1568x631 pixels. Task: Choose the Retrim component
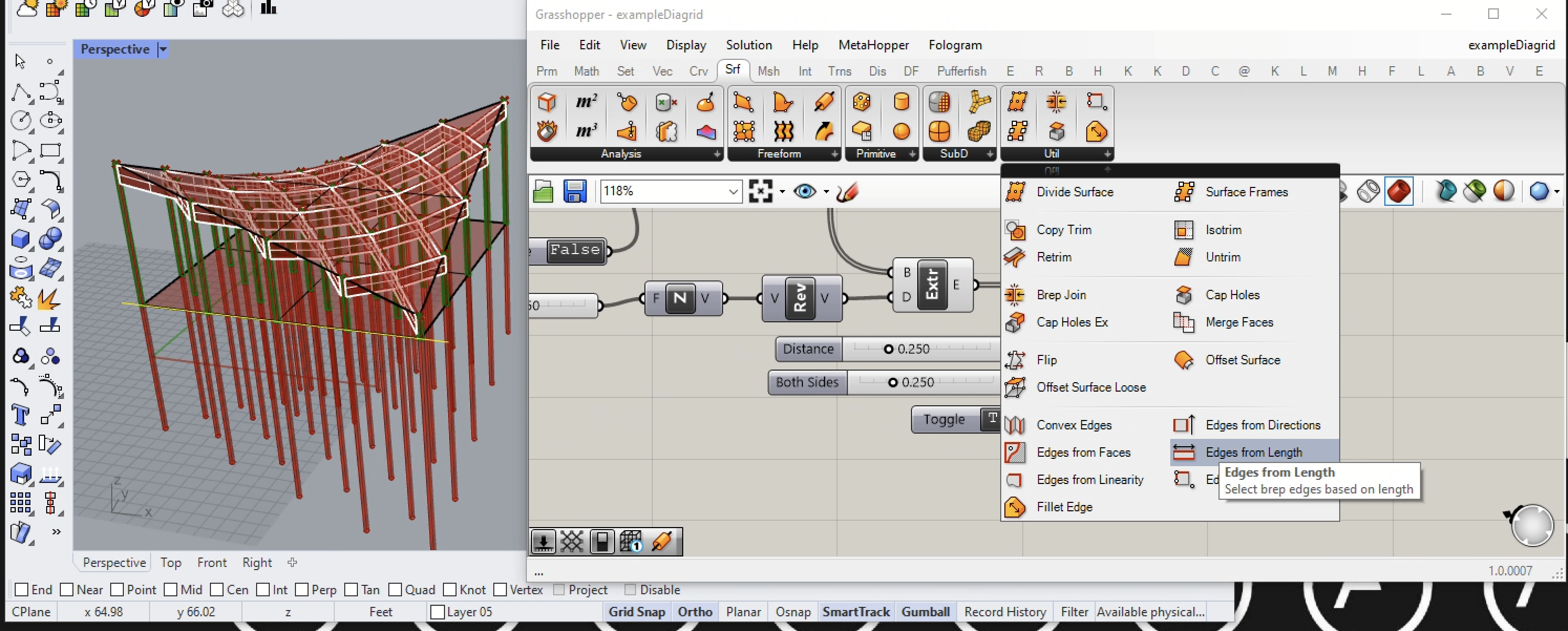[1039, 257]
